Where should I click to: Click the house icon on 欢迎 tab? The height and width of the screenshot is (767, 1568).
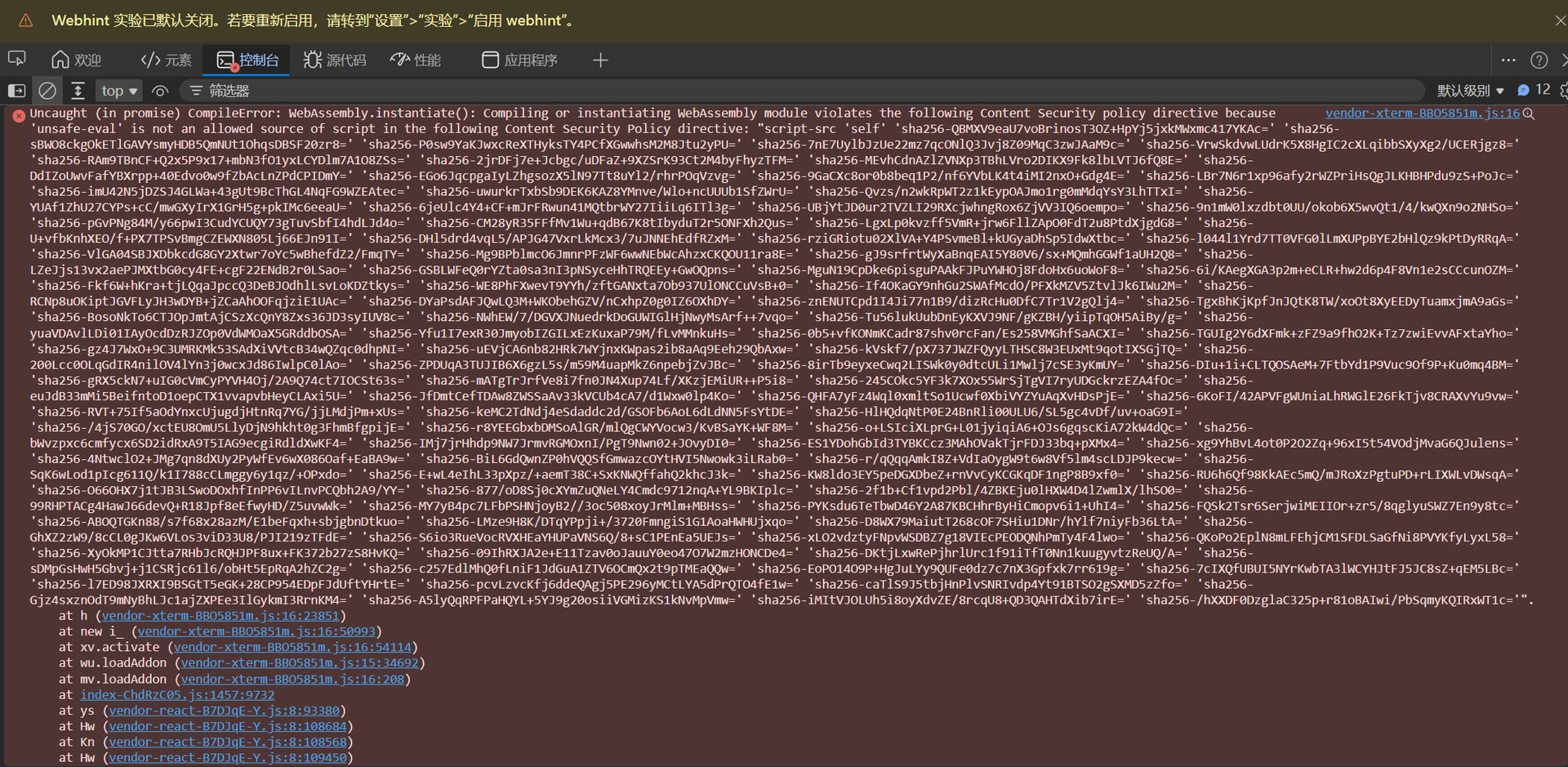(x=60, y=60)
